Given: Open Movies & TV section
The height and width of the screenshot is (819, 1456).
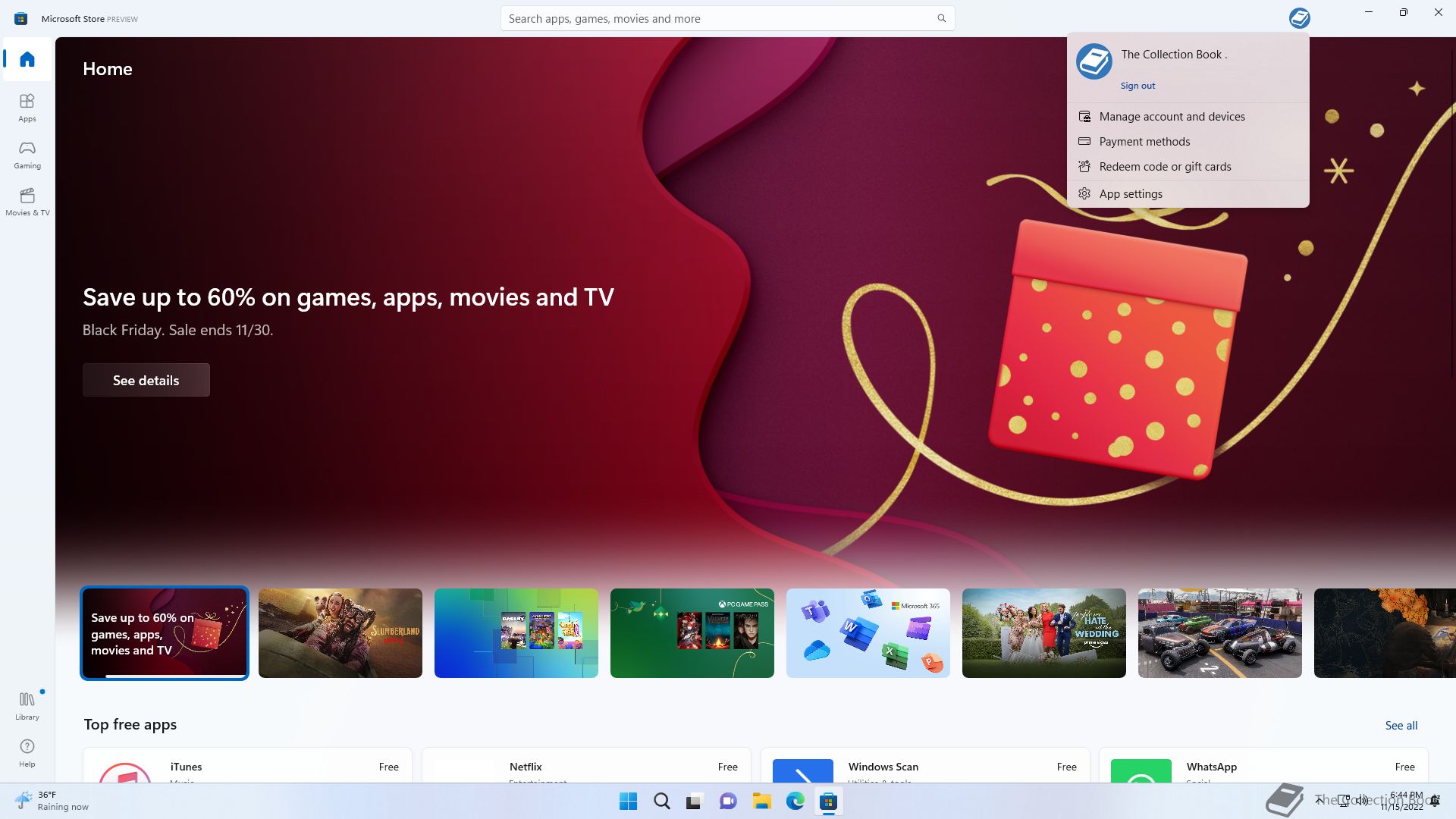Looking at the screenshot, I should [27, 202].
